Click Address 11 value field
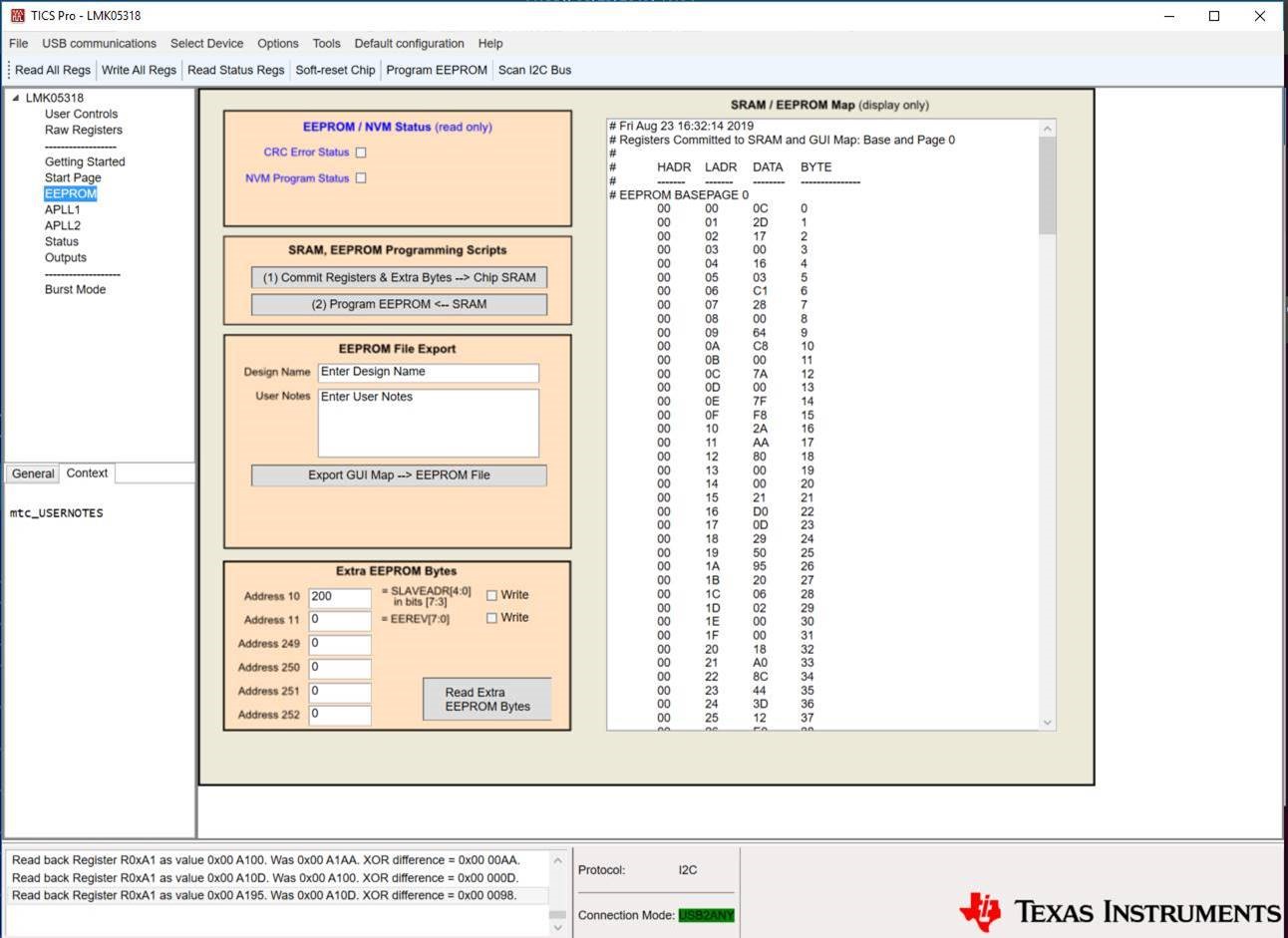The height and width of the screenshot is (938, 1288). (x=340, y=620)
